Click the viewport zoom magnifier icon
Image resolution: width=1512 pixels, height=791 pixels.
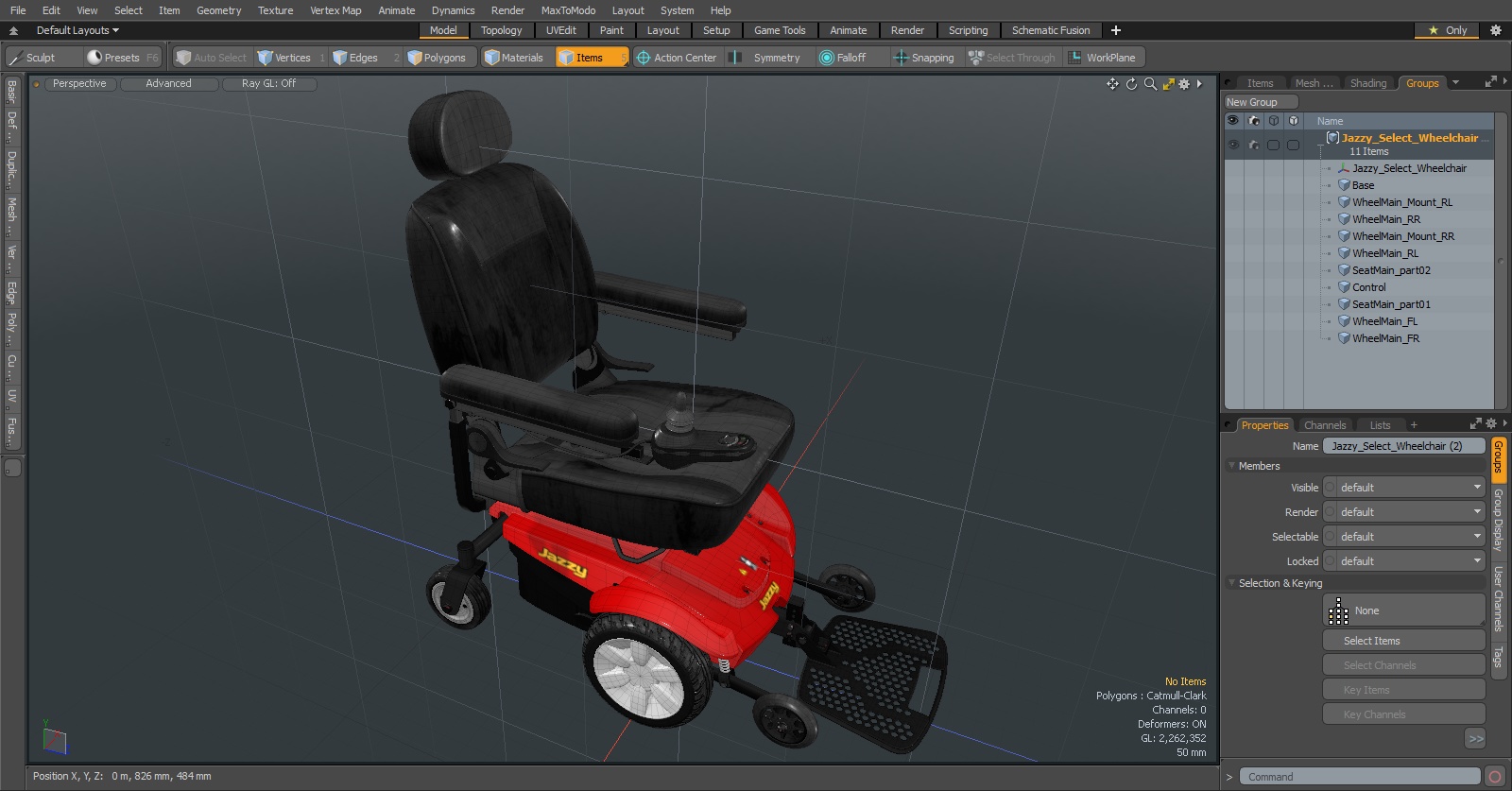[1150, 84]
